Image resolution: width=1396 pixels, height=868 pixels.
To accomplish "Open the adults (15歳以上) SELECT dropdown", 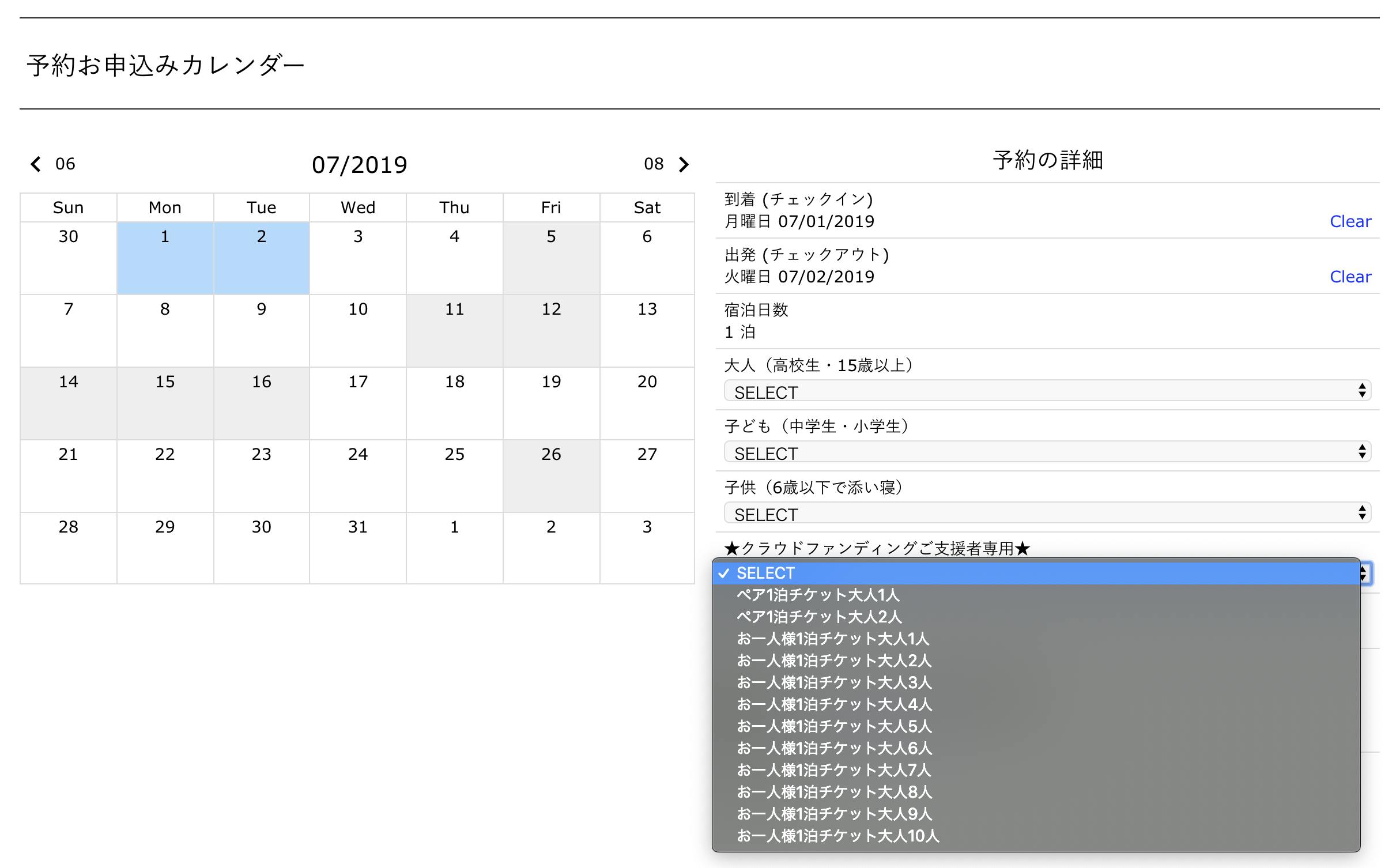I will point(1047,391).
